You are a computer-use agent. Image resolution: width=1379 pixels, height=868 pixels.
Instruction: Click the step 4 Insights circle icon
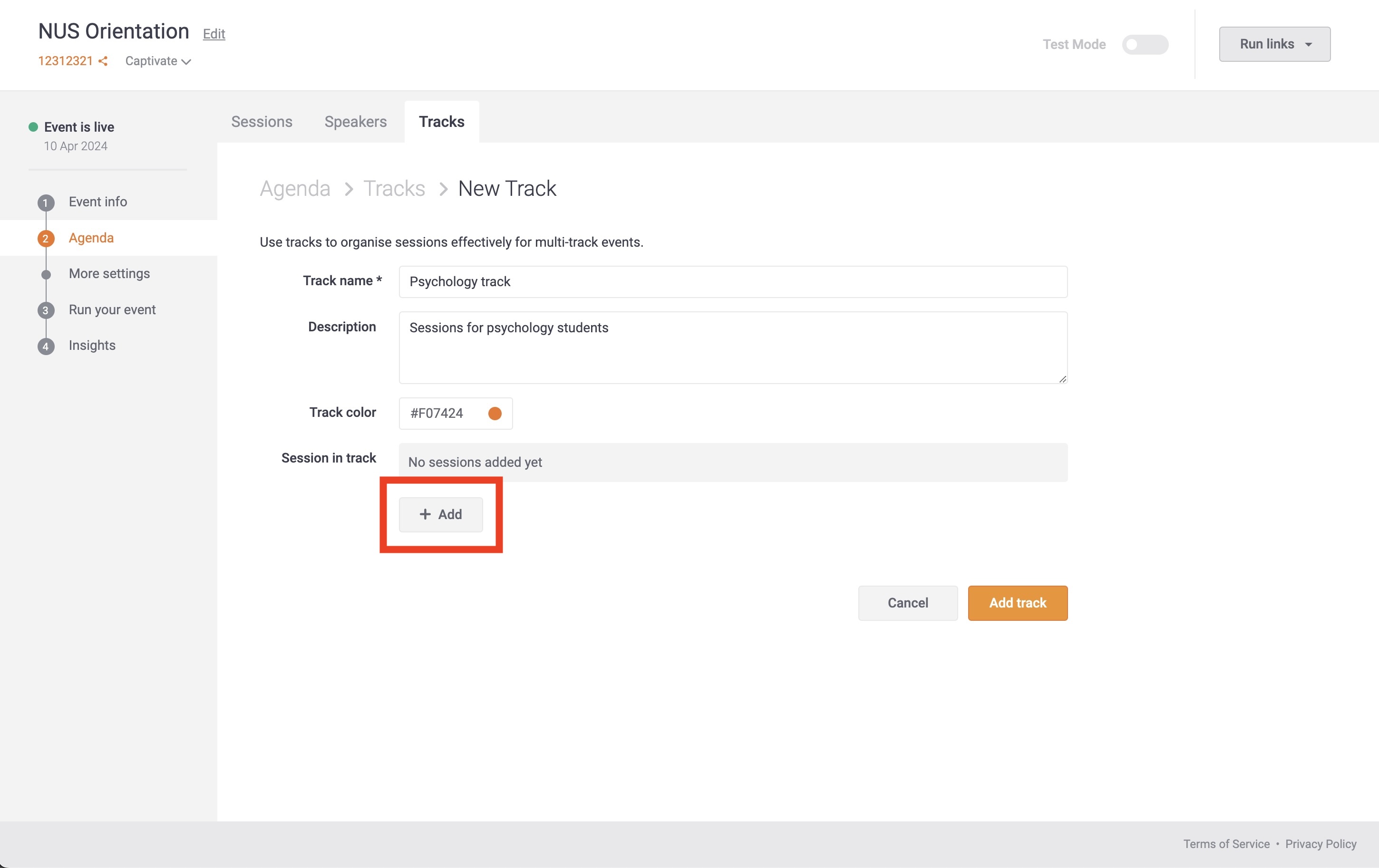click(x=46, y=347)
